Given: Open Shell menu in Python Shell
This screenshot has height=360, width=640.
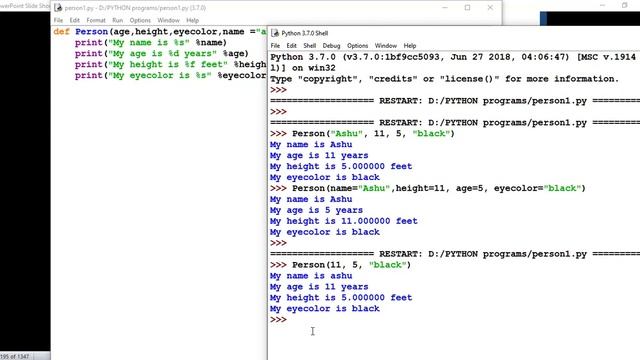Looking at the screenshot, I should 309,46.
